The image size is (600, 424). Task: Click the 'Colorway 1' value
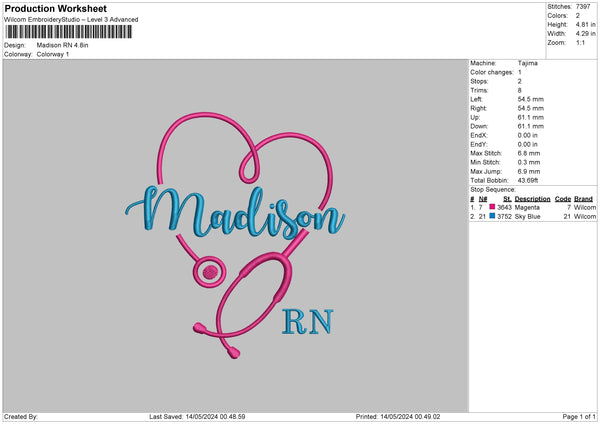(x=53, y=54)
